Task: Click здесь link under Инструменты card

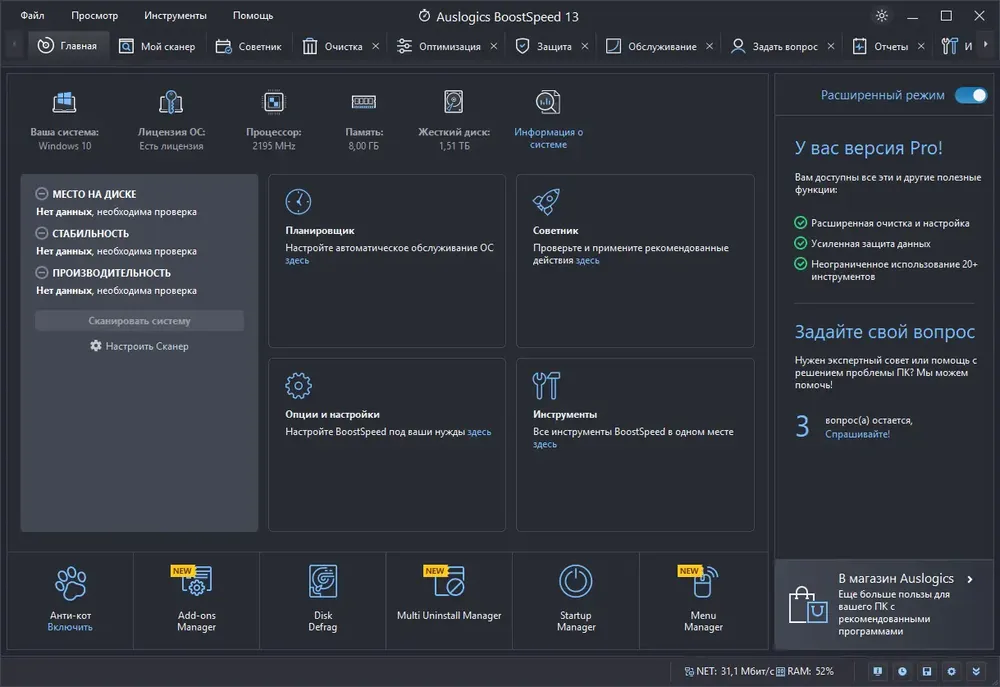Action: click(545, 445)
